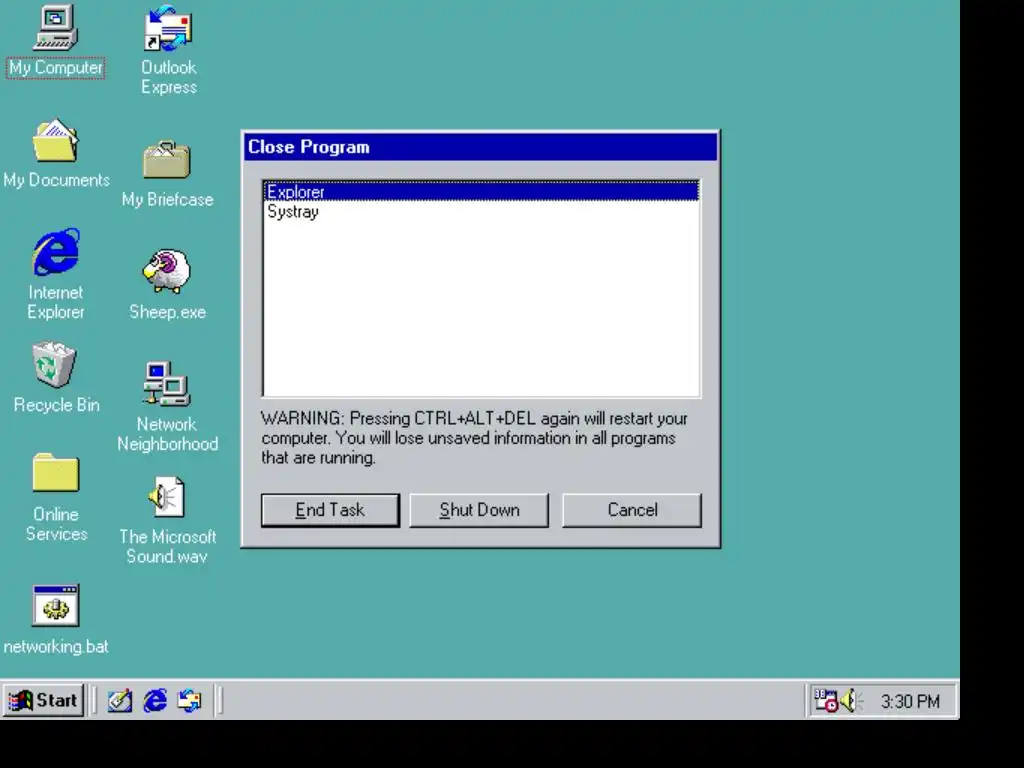Select the My Documents folder icon
1024x768 pixels.
point(56,140)
